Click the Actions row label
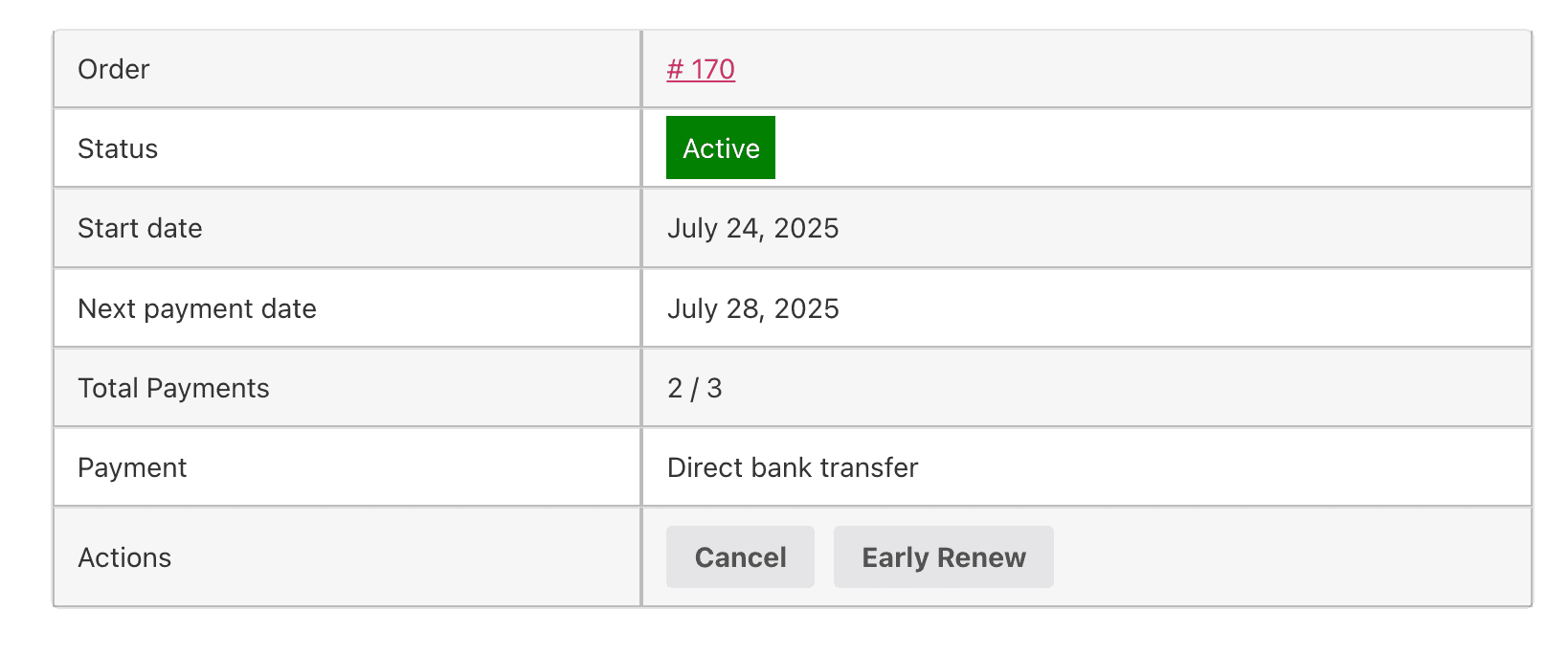The height and width of the screenshot is (657, 1568). (124, 557)
